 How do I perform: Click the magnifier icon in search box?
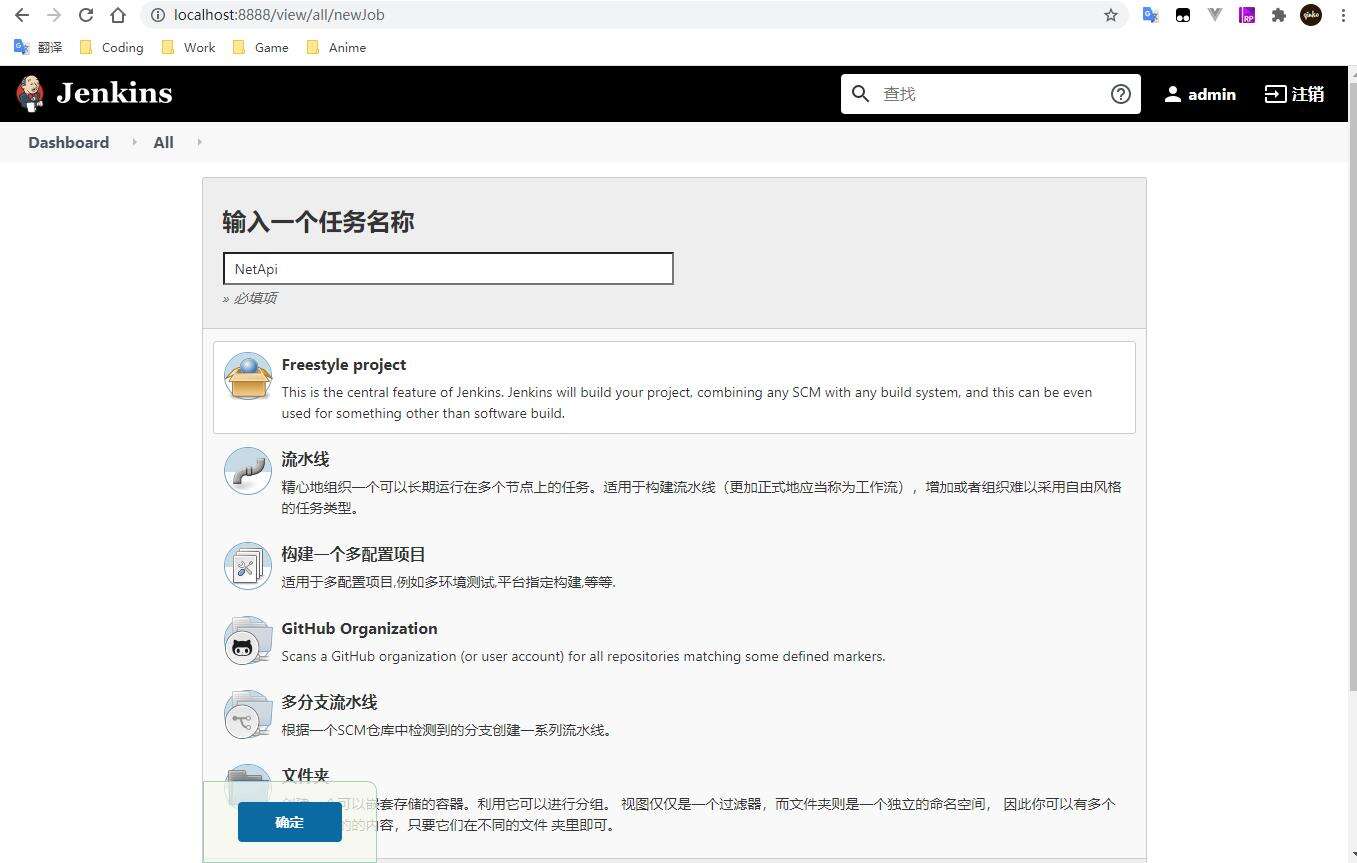pos(861,94)
